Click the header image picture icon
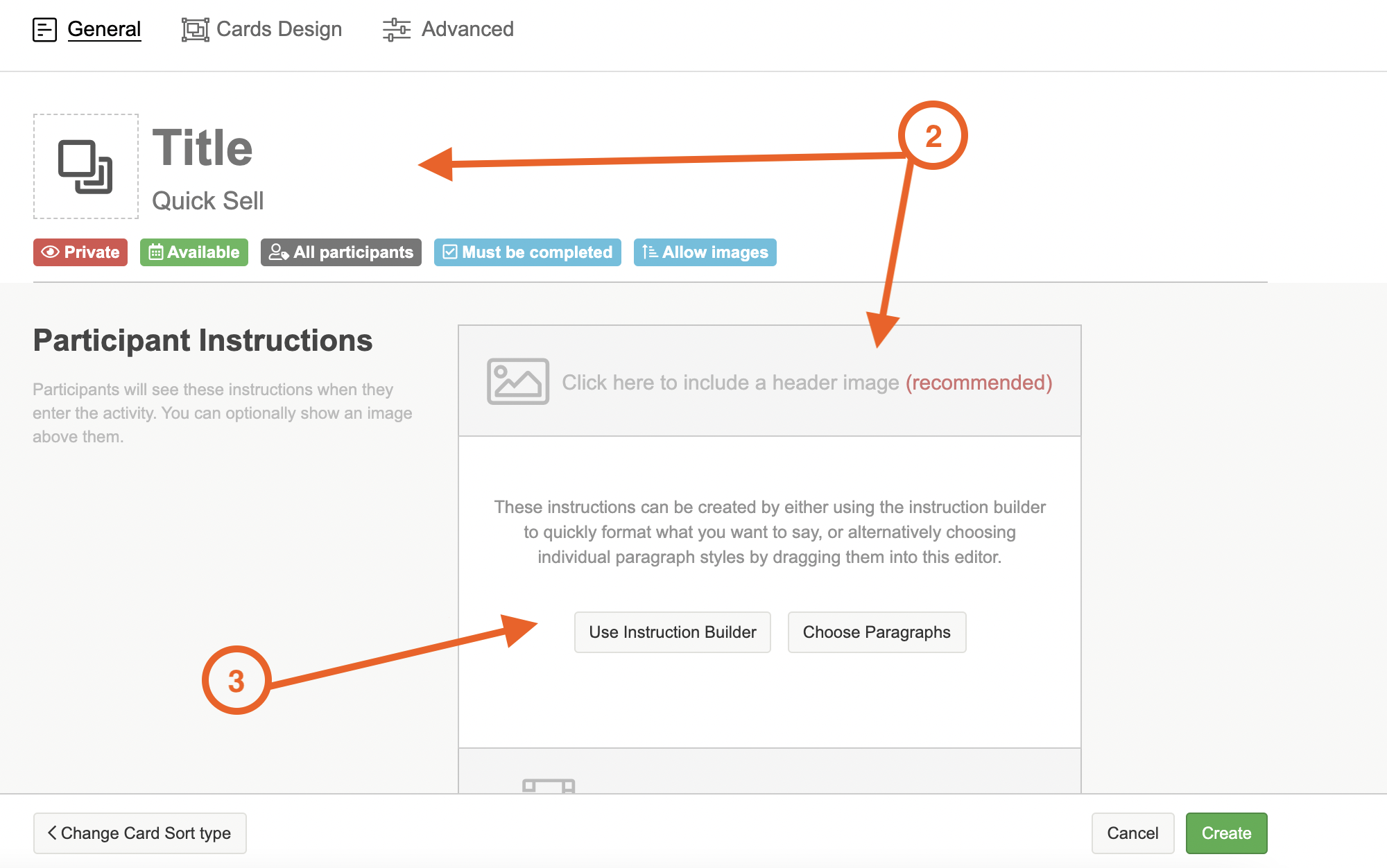Screen dimensions: 1387x868 [517, 381]
